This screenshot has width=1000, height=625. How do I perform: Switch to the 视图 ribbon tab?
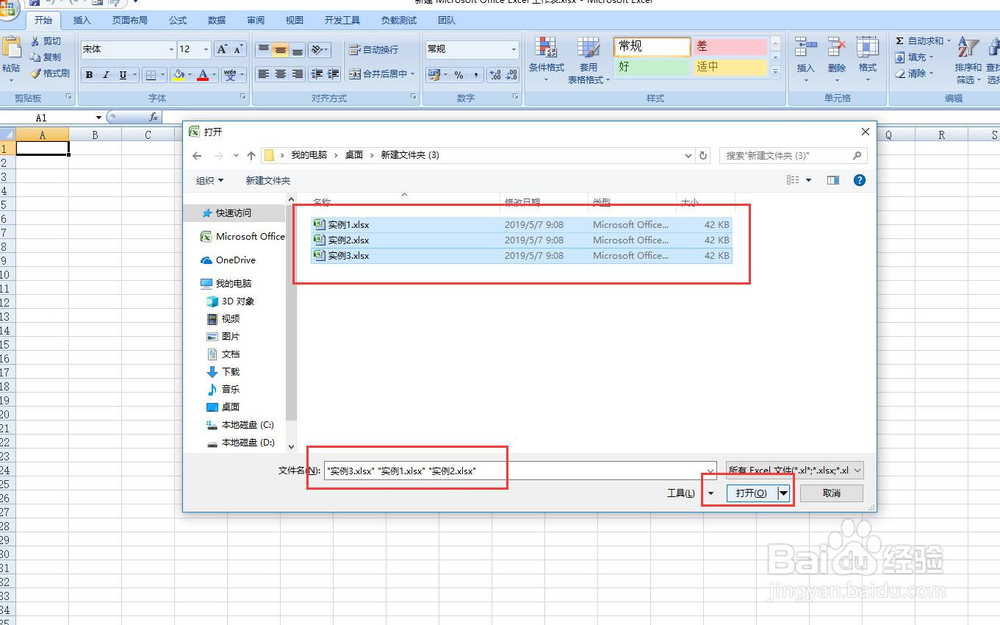295,20
